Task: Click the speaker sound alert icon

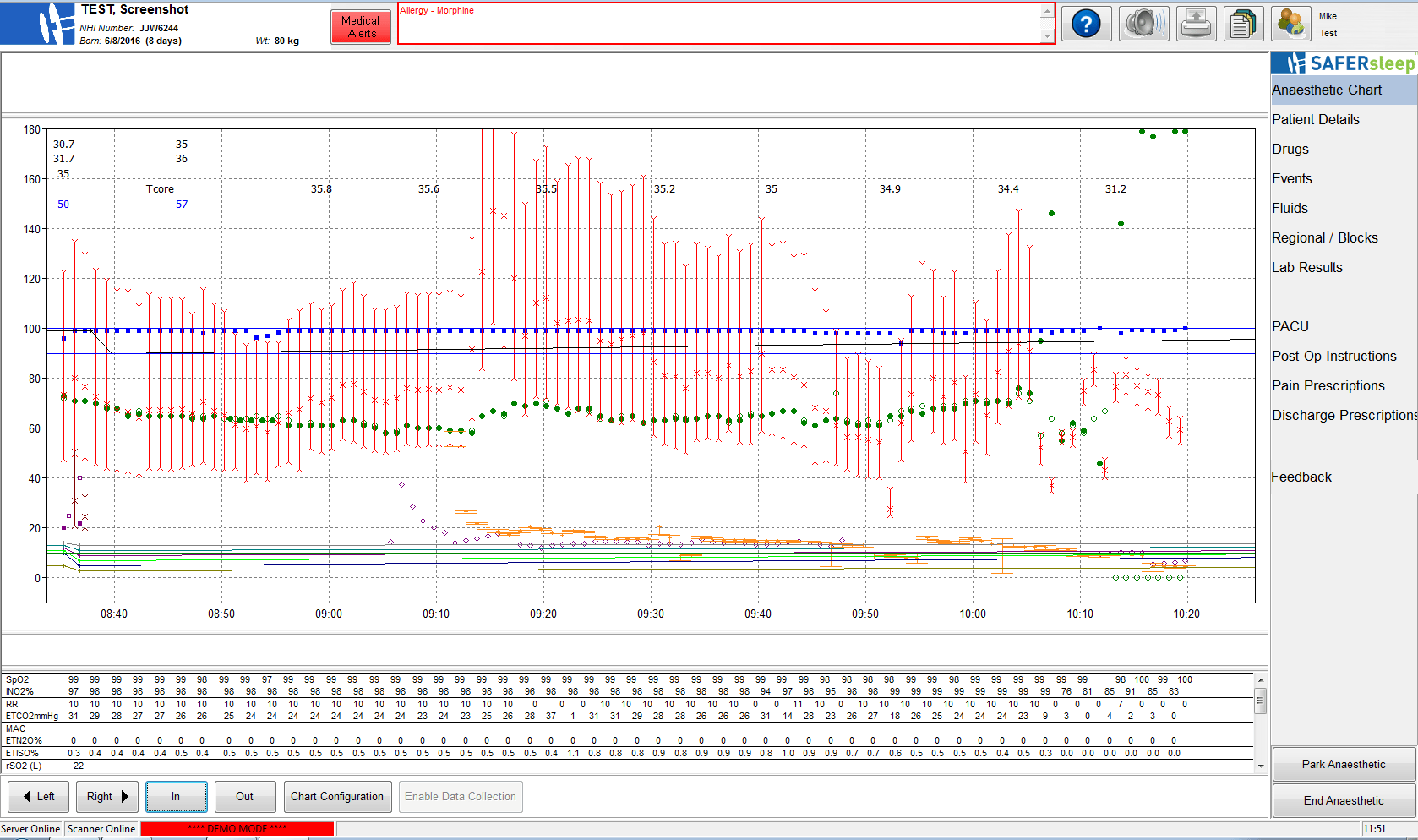Action: (x=1143, y=24)
